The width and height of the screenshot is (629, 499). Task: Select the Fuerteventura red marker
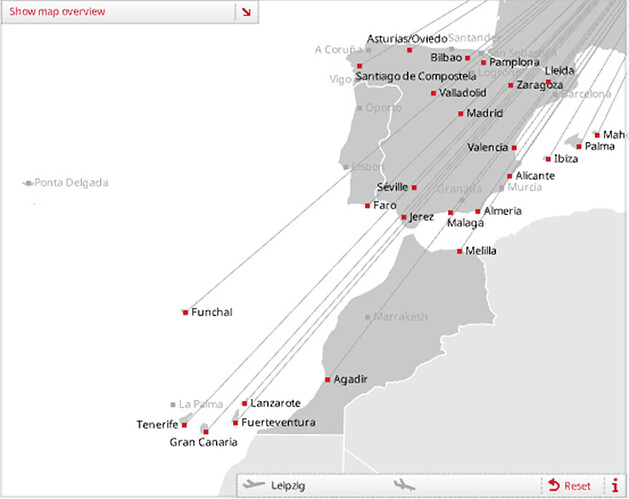click(235, 422)
